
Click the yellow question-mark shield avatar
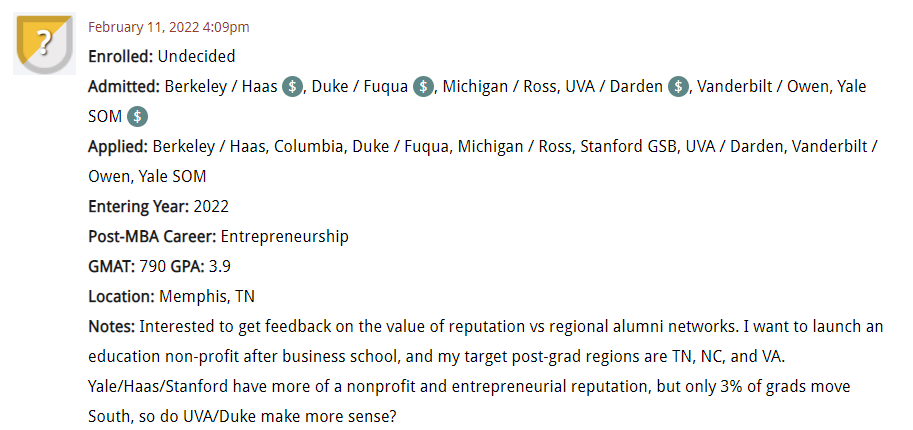(x=44, y=43)
